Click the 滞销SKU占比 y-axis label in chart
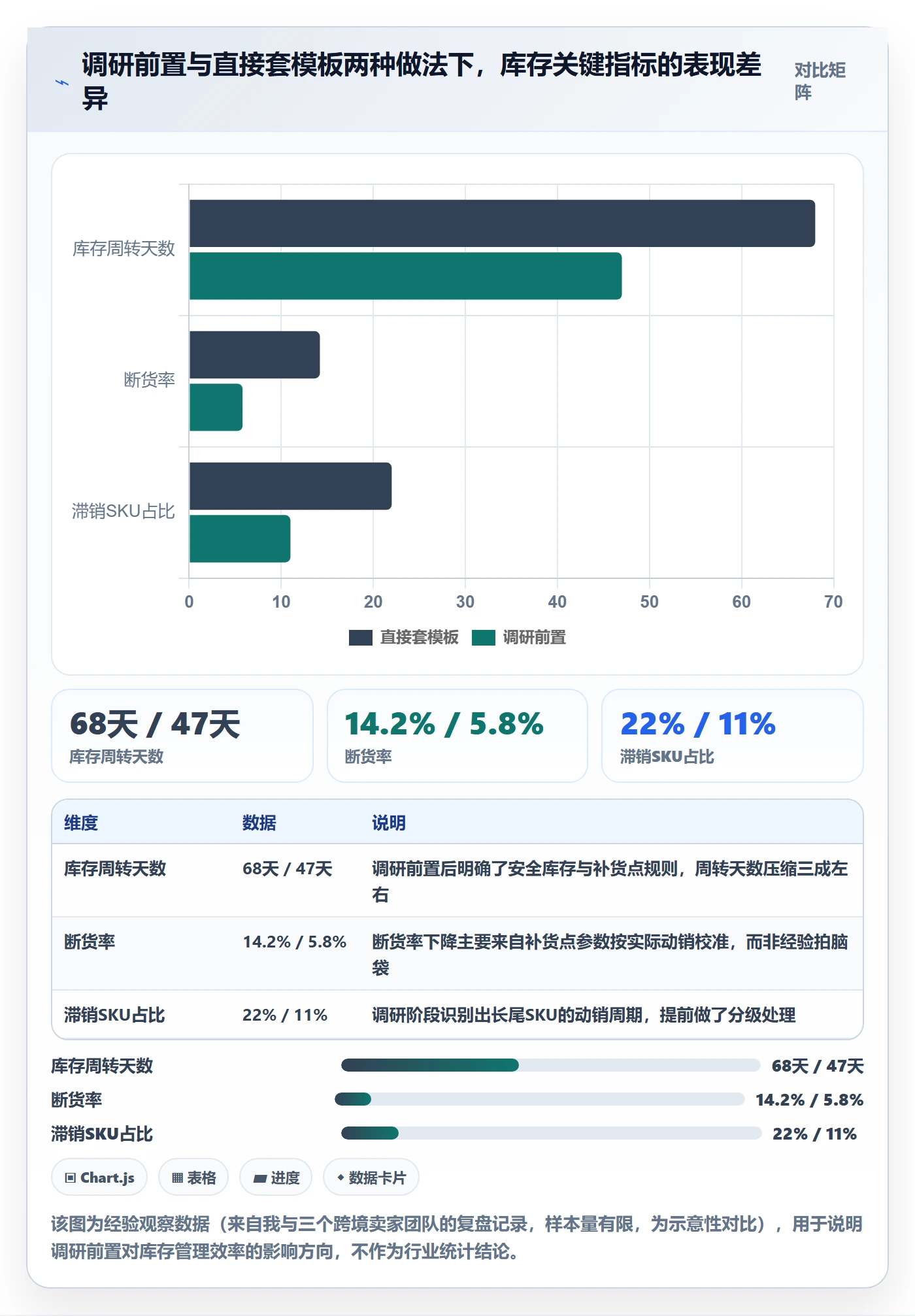 point(124,512)
